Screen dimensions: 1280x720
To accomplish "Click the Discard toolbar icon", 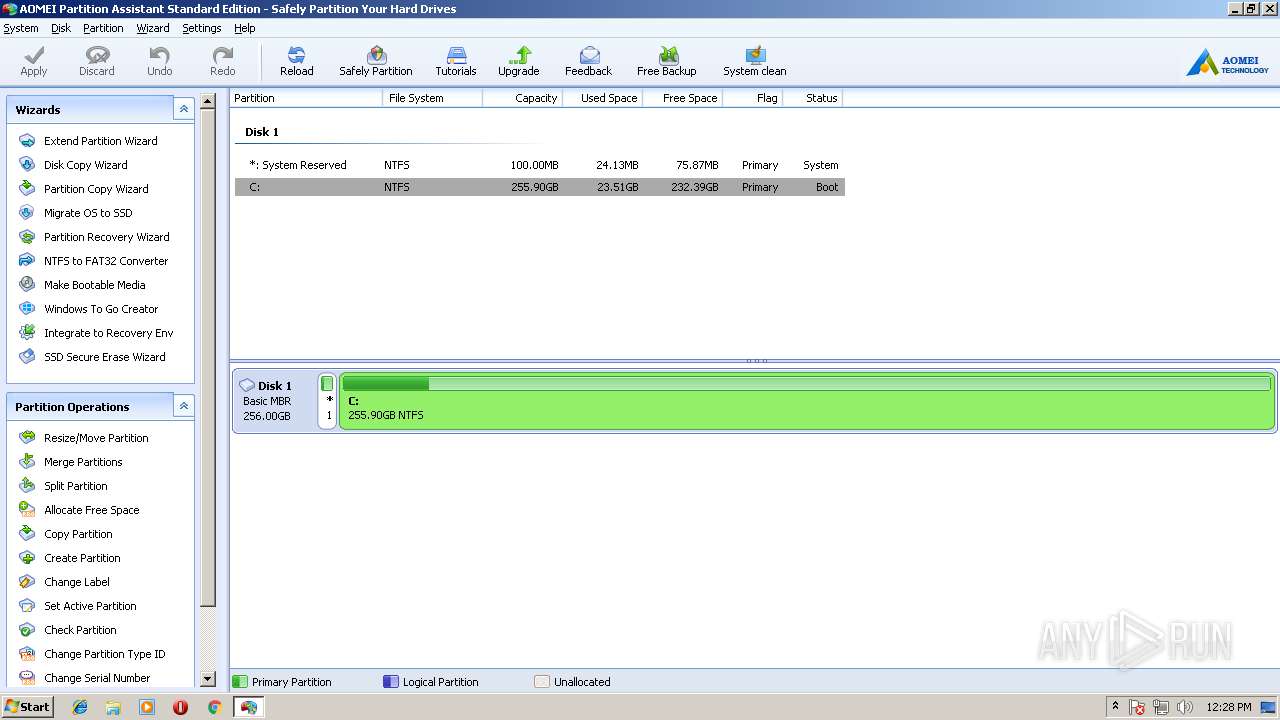I will (x=97, y=55).
